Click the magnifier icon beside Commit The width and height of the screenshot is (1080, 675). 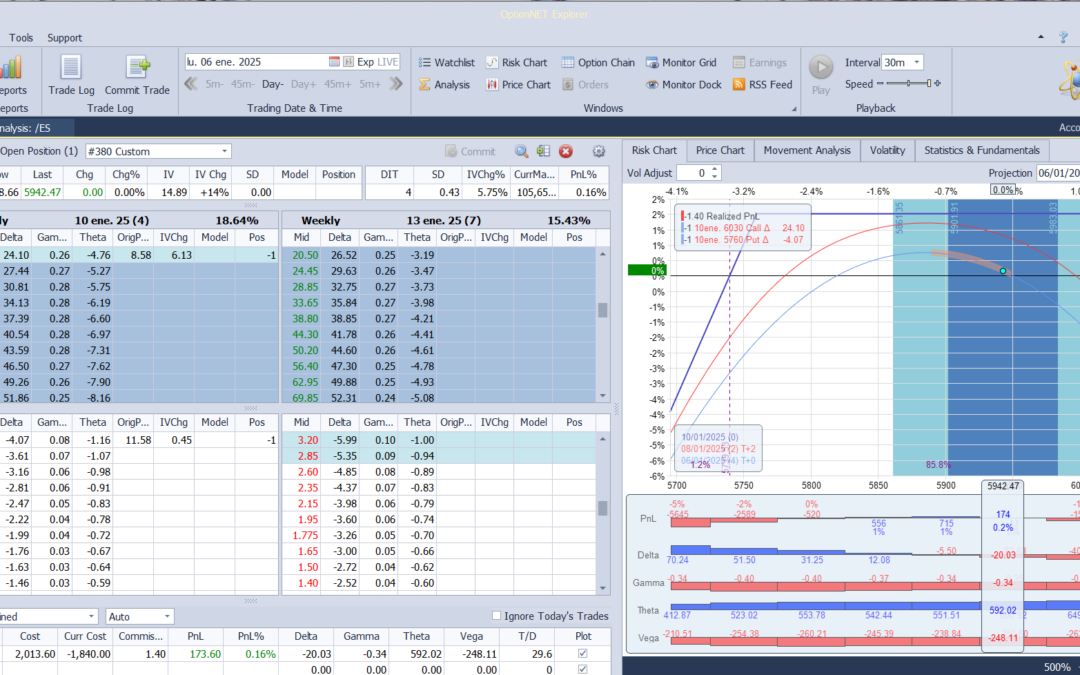point(521,152)
